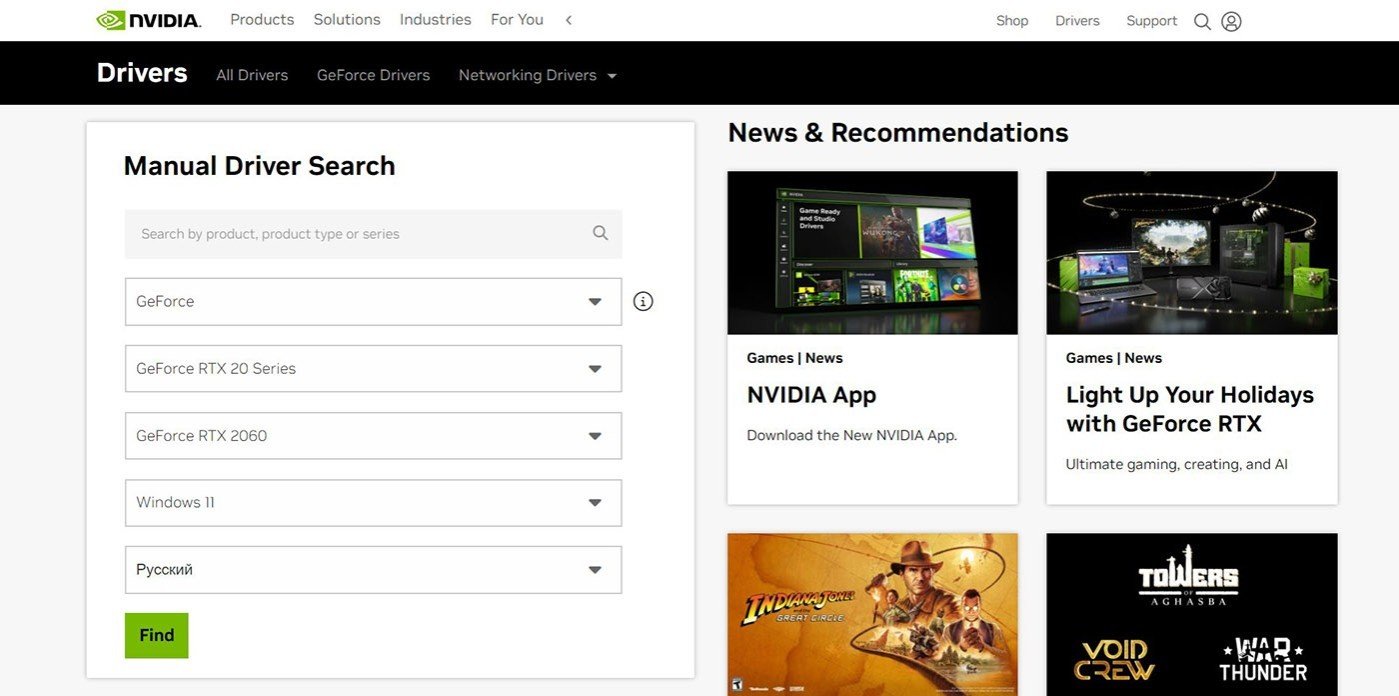This screenshot has height=696, width=1399.
Task: Open the Windows 11 operating system dropdown
Action: (373, 502)
